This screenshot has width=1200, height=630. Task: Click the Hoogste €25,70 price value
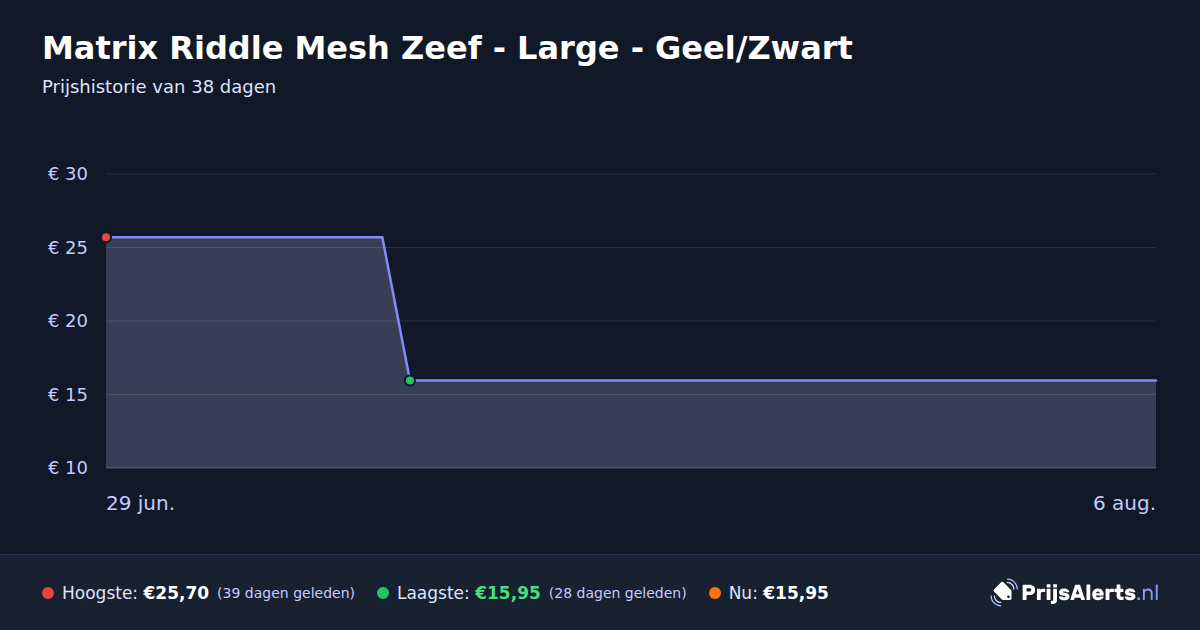176,593
